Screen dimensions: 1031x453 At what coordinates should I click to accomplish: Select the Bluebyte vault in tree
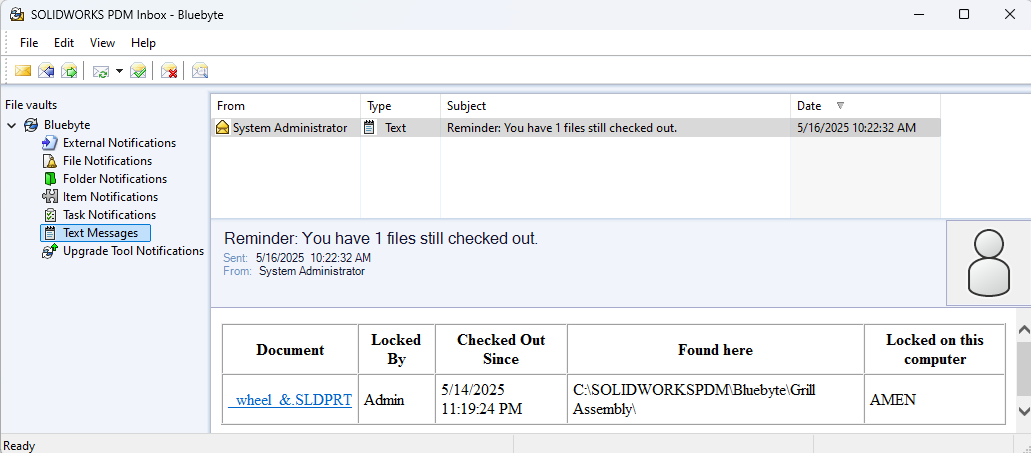point(67,125)
